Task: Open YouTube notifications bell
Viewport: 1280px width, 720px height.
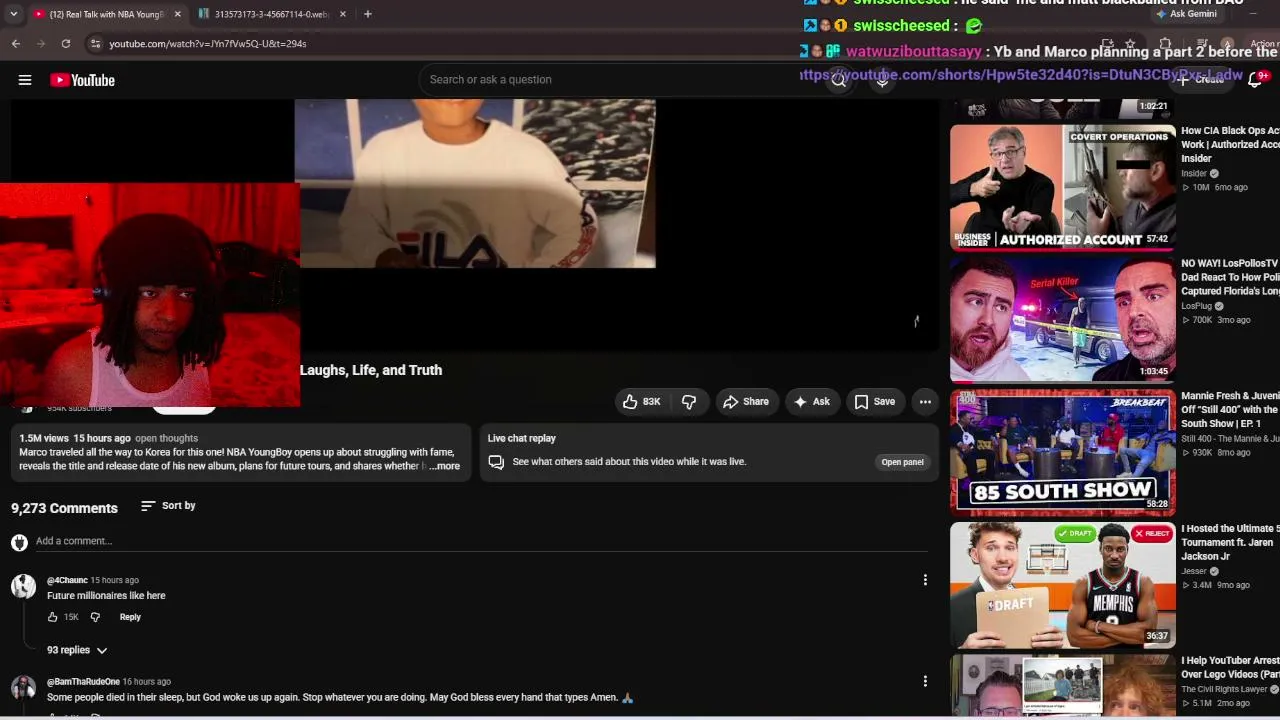Action: click(1255, 80)
